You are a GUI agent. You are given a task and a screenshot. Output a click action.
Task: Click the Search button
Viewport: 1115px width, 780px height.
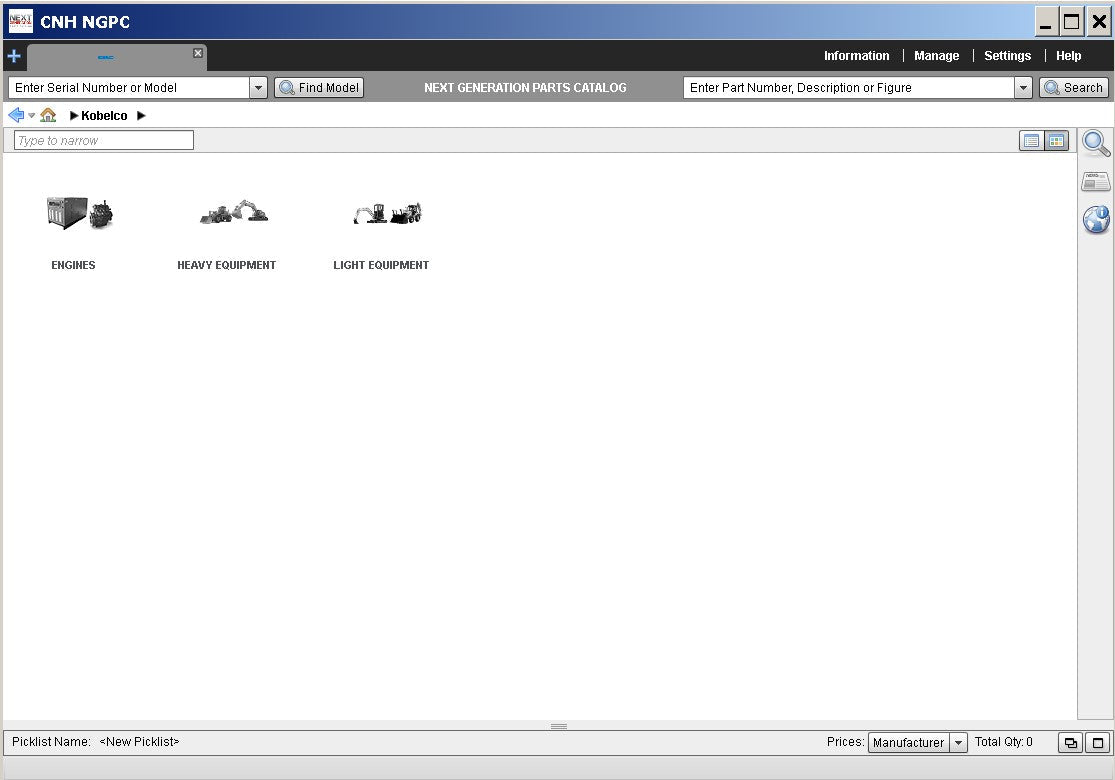1074,88
